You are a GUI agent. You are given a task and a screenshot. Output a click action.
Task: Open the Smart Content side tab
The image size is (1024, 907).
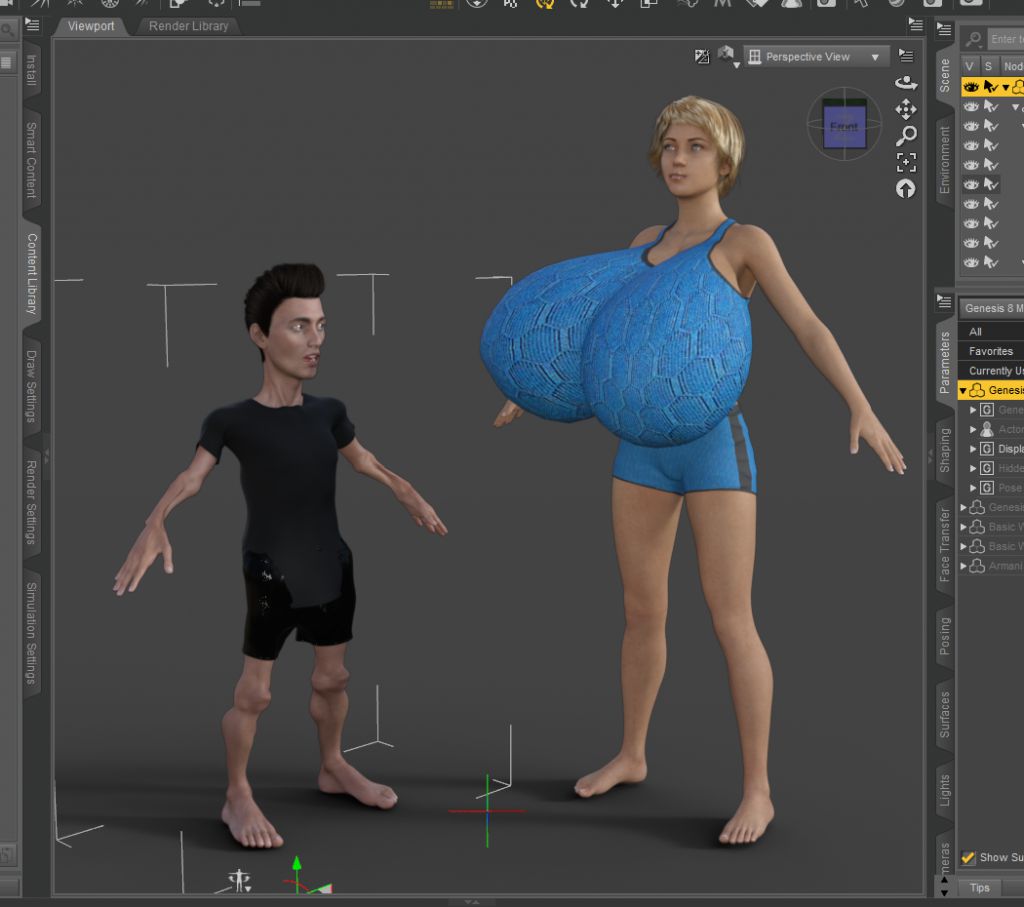point(31,160)
